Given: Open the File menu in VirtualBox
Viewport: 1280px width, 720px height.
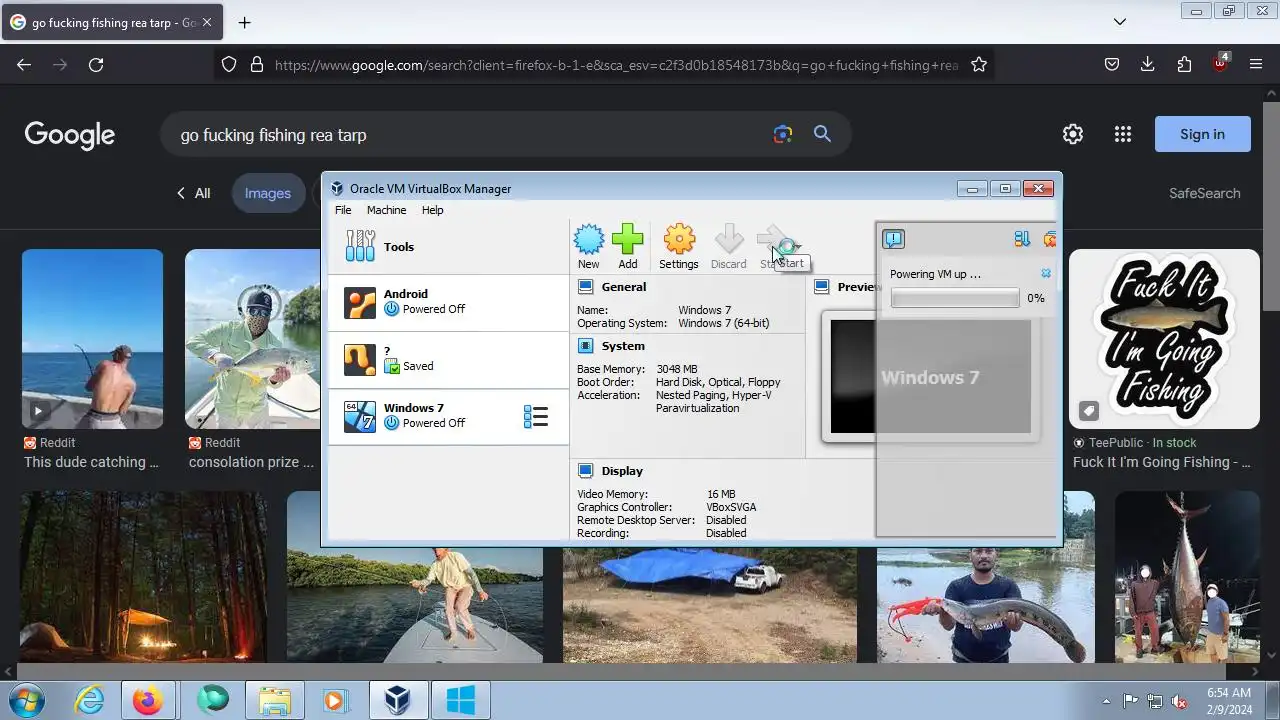Looking at the screenshot, I should 343,210.
